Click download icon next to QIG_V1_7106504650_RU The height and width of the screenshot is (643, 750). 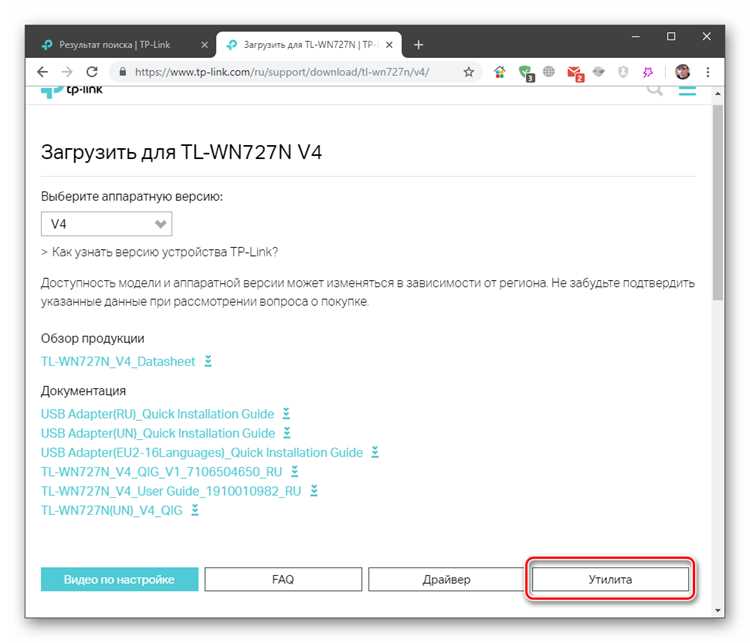(295, 471)
